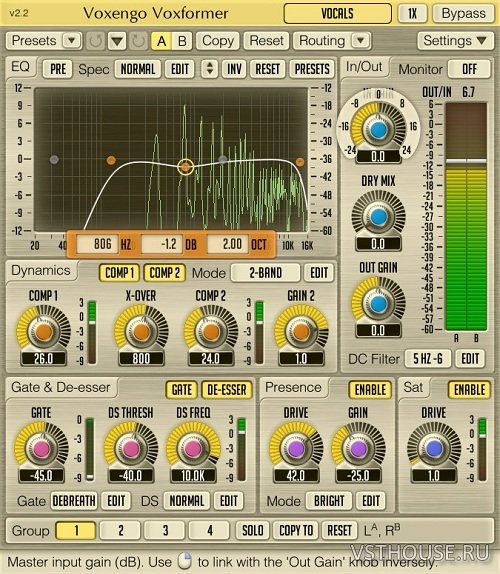Click the COPY TO button
This screenshot has height=574, width=500.
pos(296,530)
